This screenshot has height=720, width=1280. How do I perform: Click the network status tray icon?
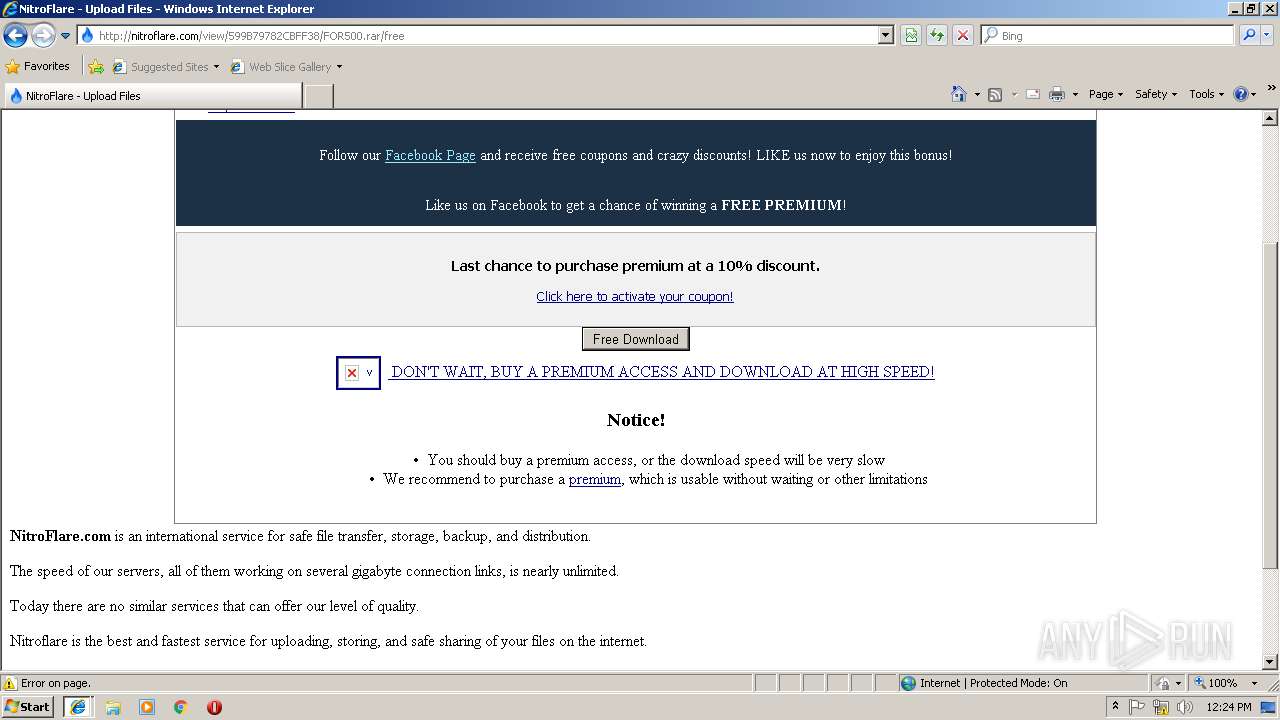(1161, 707)
